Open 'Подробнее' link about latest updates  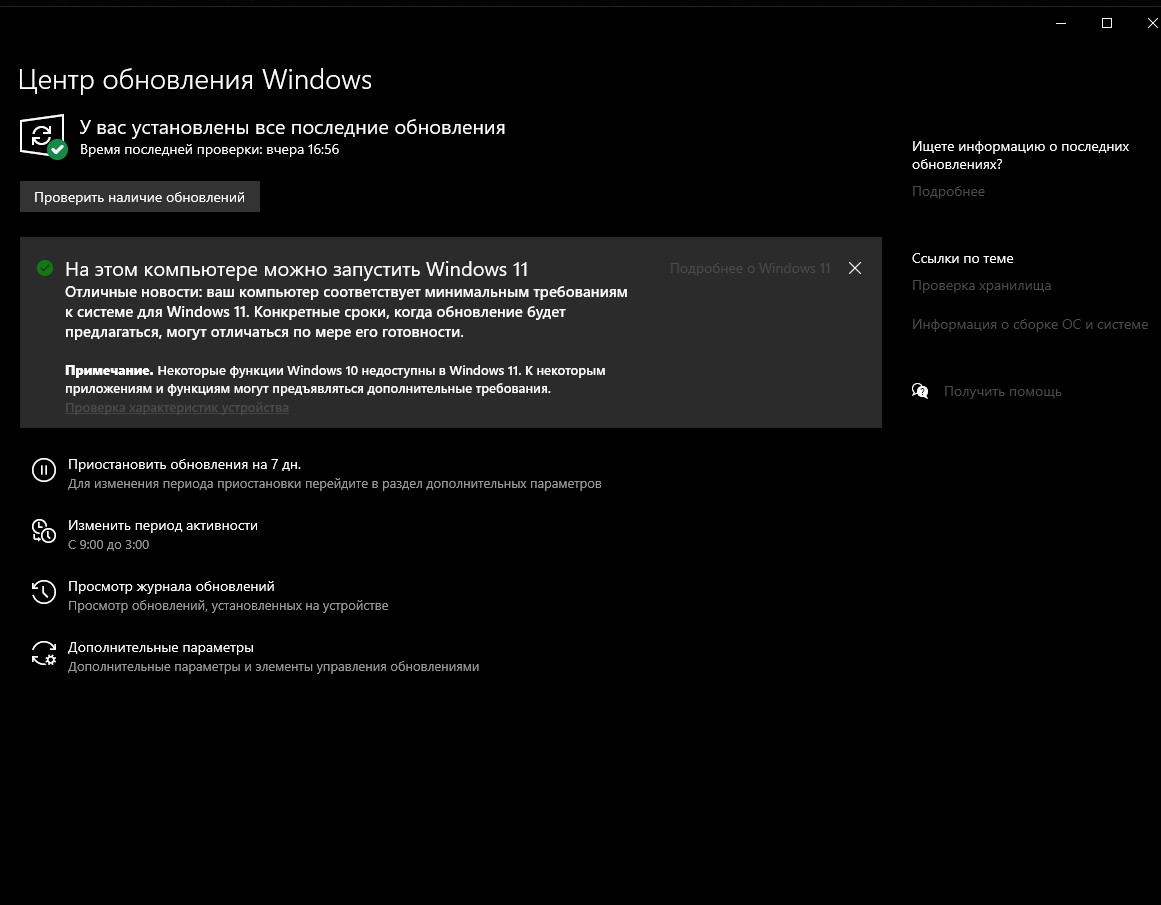(948, 191)
